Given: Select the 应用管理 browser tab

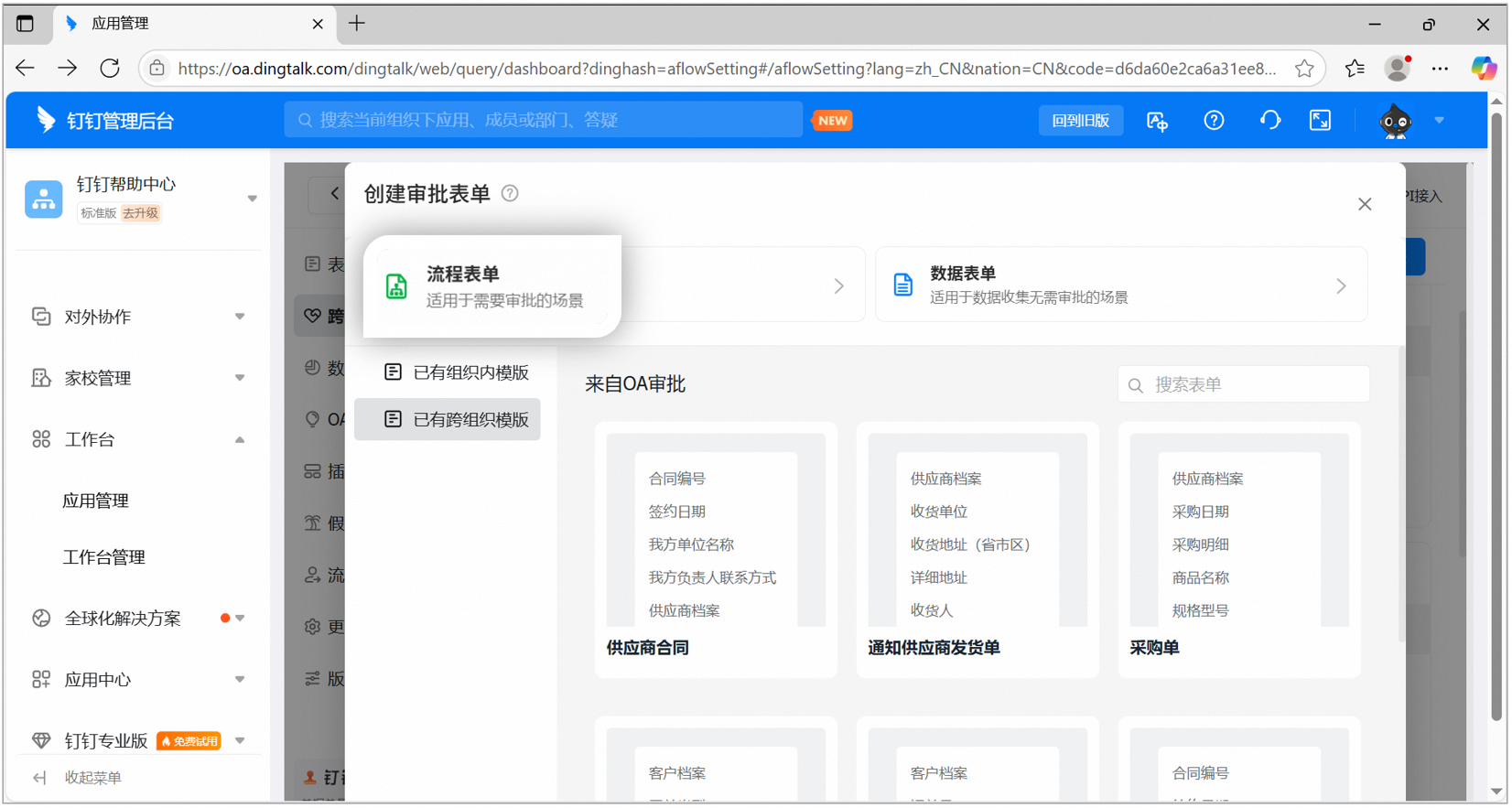Looking at the screenshot, I should [x=194, y=24].
